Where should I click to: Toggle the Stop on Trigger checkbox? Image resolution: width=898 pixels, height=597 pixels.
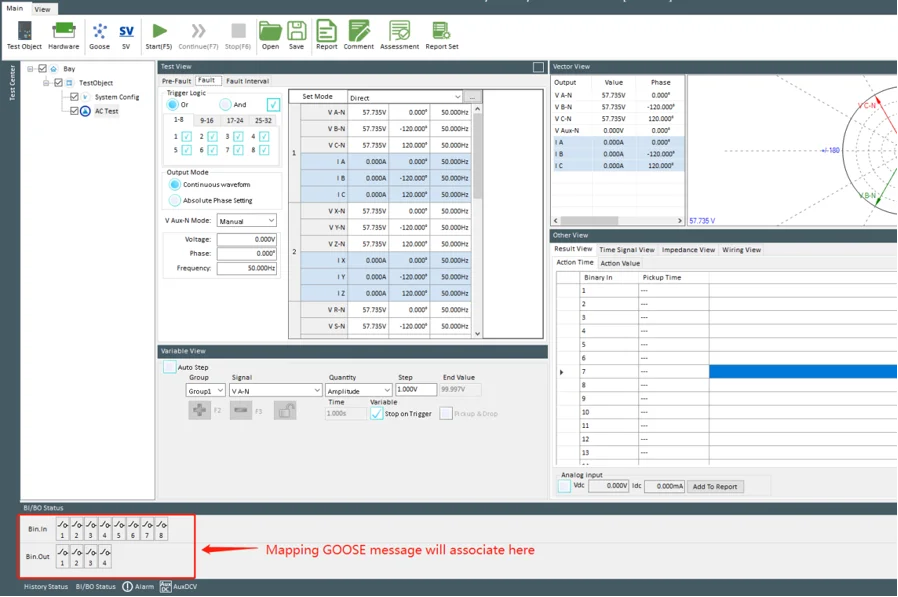(376, 414)
